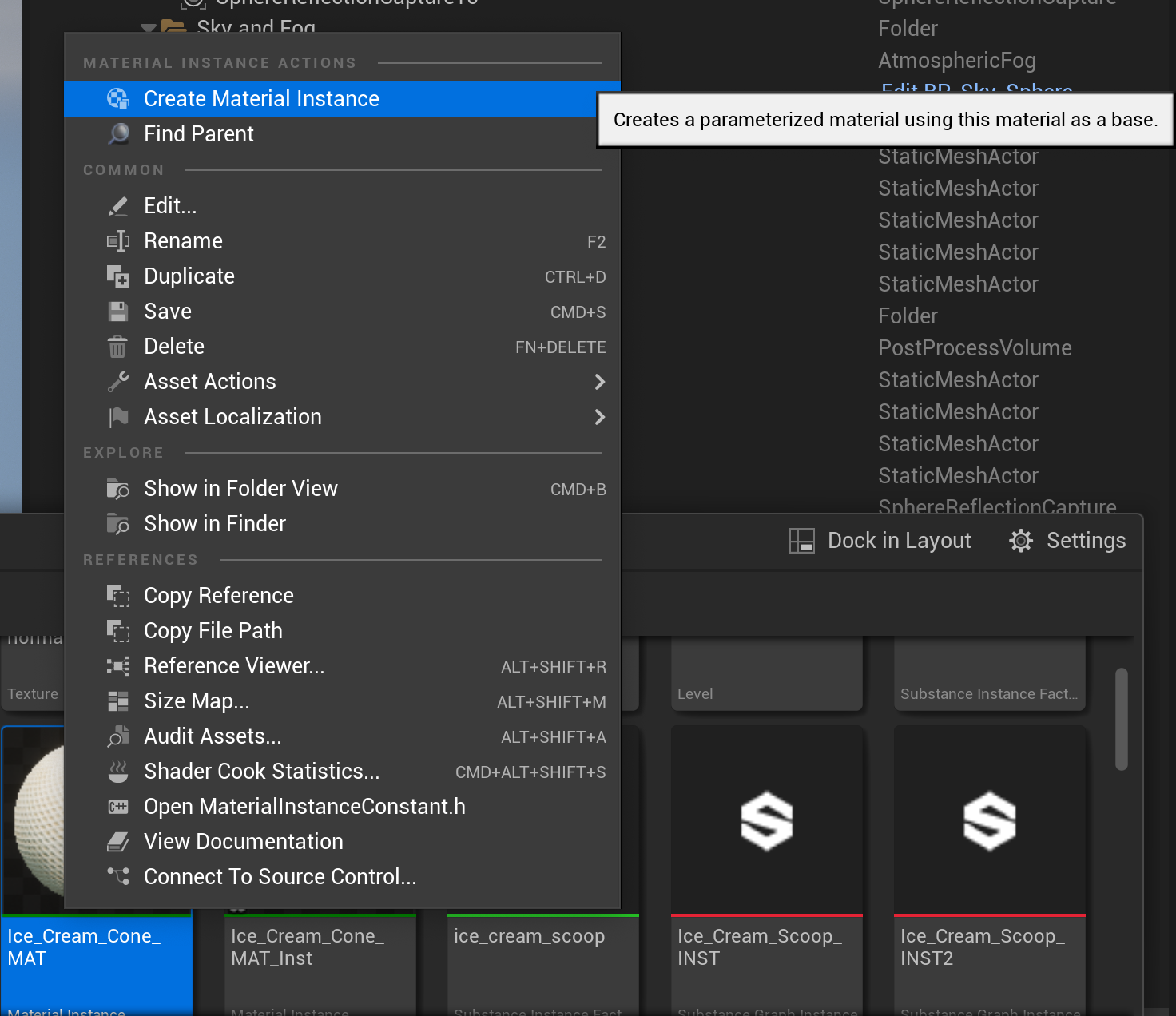Select the Ice_Cream_Scoop_INST asset thumbnail

[766, 821]
